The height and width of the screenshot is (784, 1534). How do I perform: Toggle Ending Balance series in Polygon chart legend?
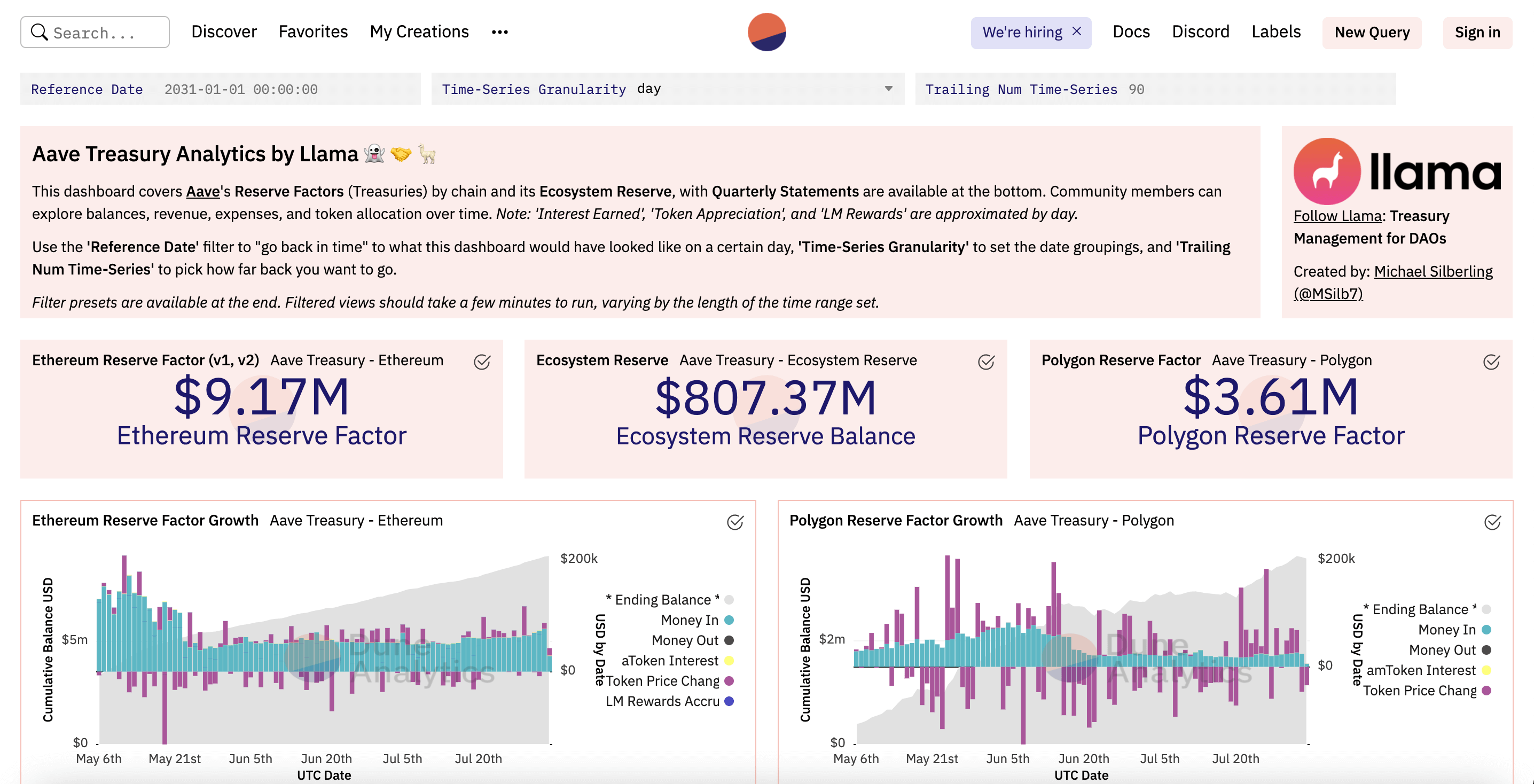coord(1427,609)
